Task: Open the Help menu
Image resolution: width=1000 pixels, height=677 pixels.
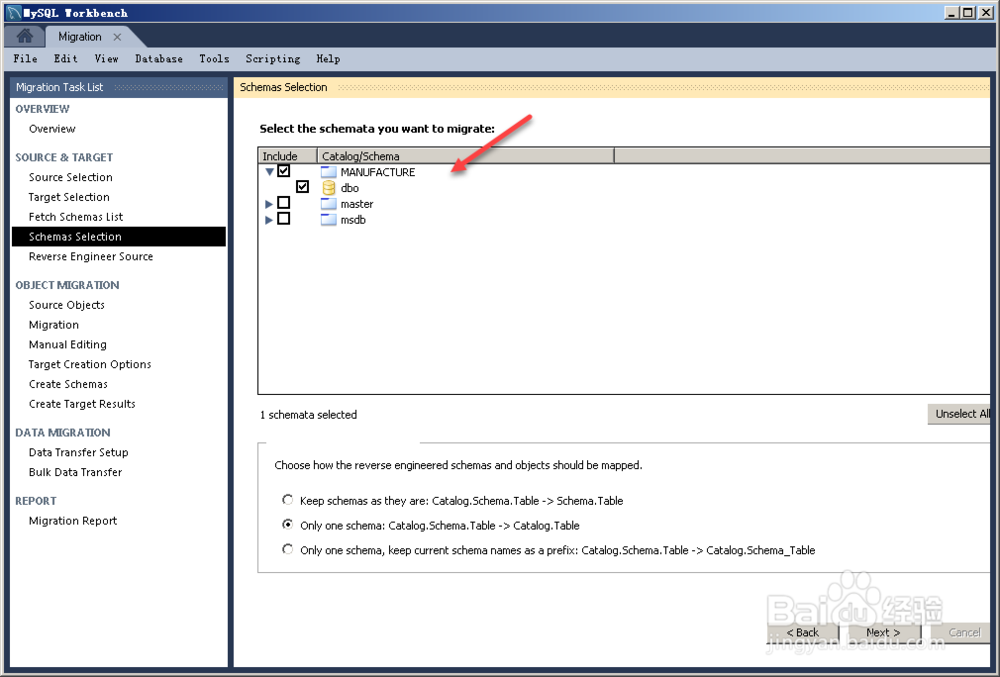Action: [328, 59]
